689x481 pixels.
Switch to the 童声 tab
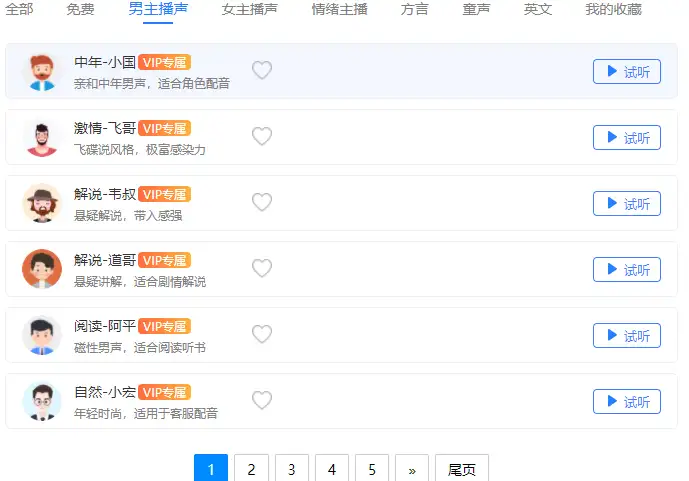point(476,9)
